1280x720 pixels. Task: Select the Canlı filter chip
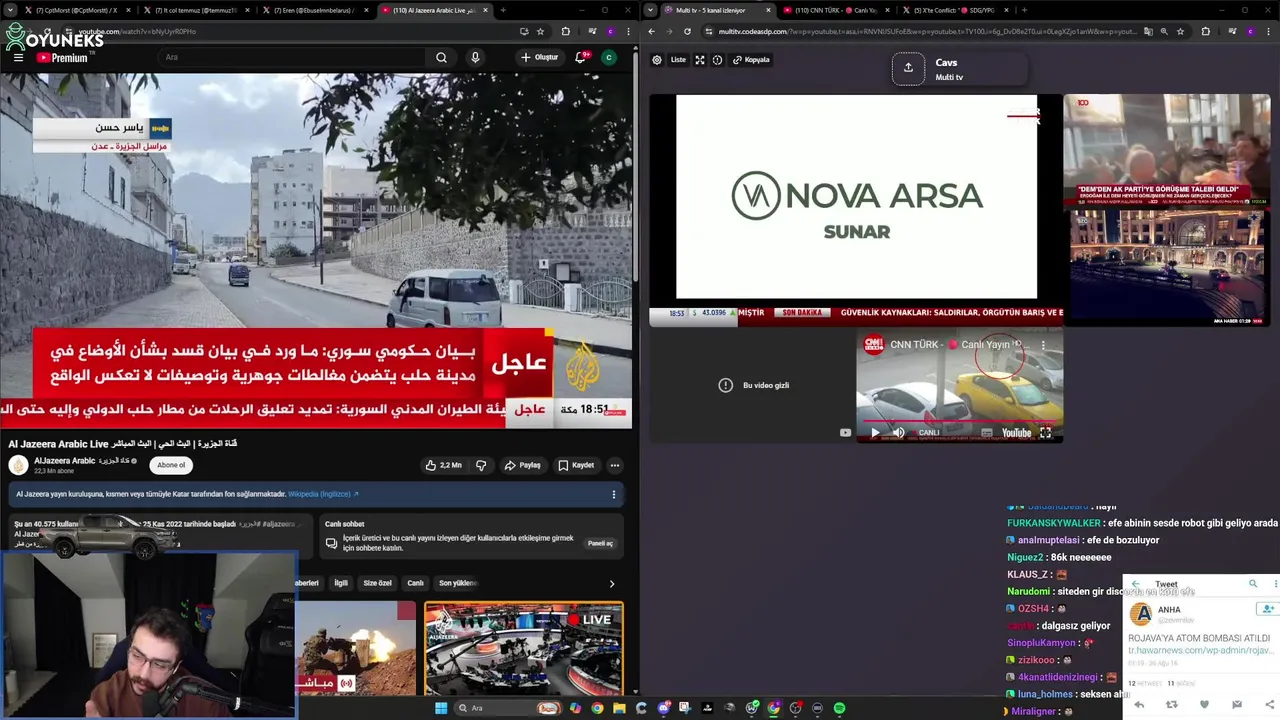[x=415, y=583]
